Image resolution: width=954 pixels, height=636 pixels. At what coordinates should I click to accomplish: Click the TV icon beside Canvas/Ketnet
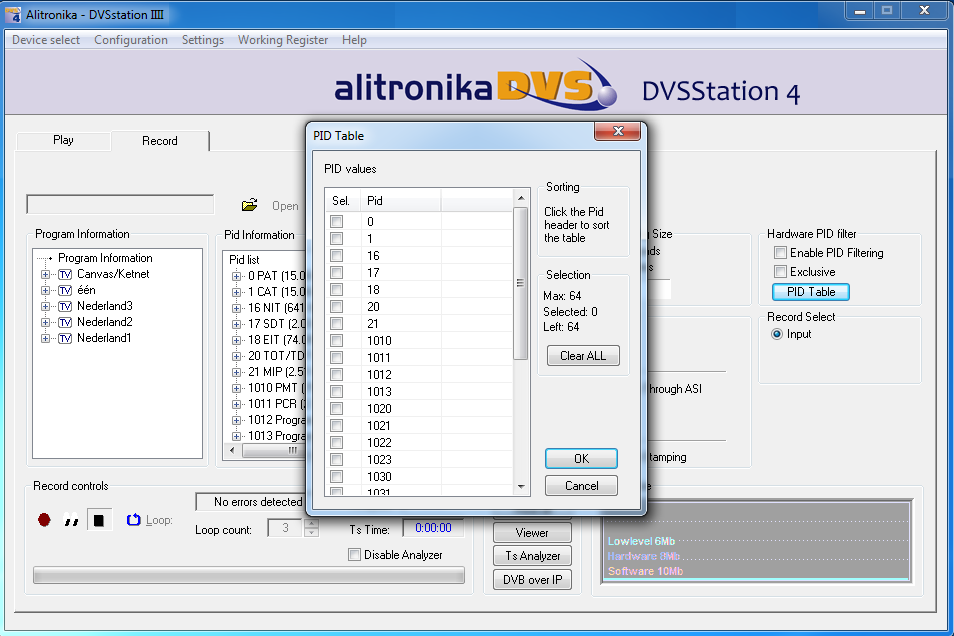(x=65, y=274)
